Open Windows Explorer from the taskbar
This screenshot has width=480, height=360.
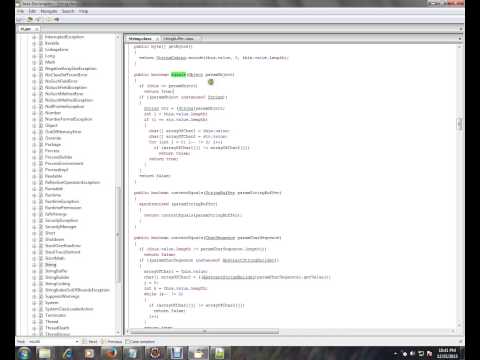[x=44, y=353]
